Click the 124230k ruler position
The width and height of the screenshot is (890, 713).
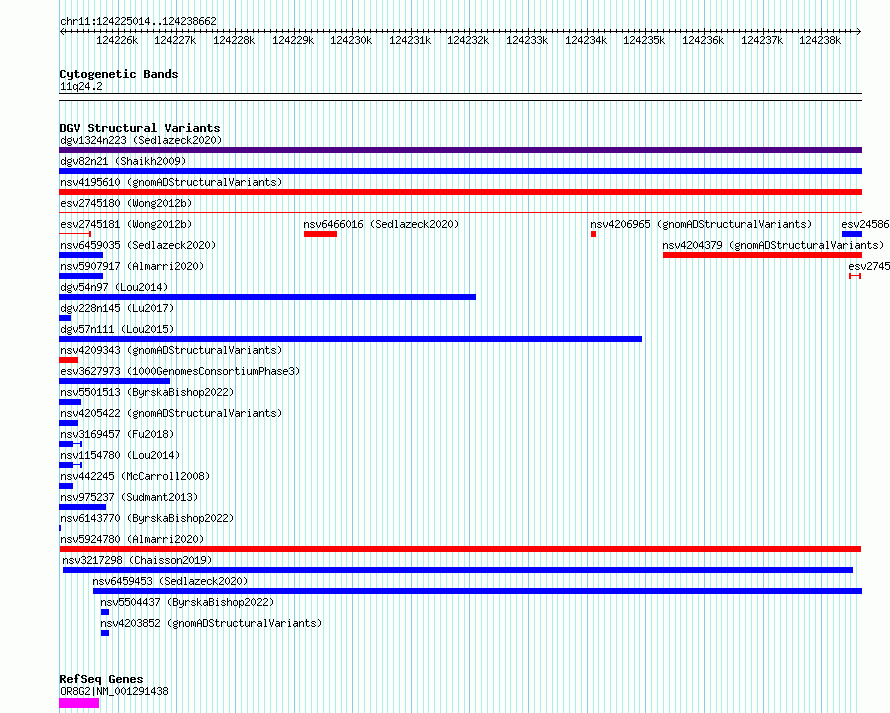[x=351, y=40]
